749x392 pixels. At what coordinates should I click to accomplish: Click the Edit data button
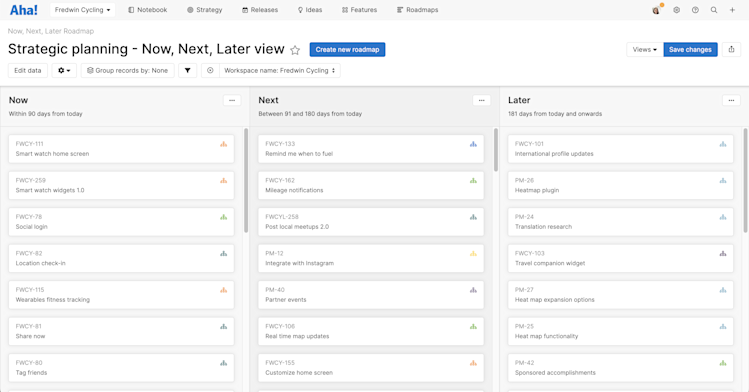pyautogui.click(x=28, y=71)
